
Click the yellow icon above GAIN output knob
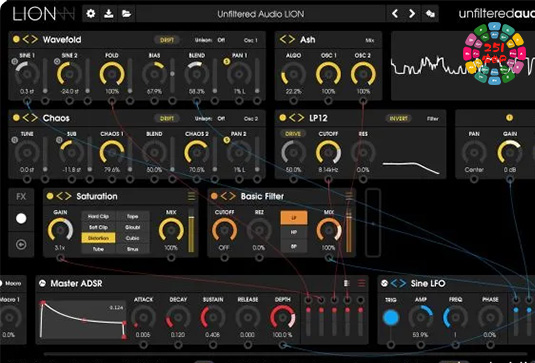point(509,118)
